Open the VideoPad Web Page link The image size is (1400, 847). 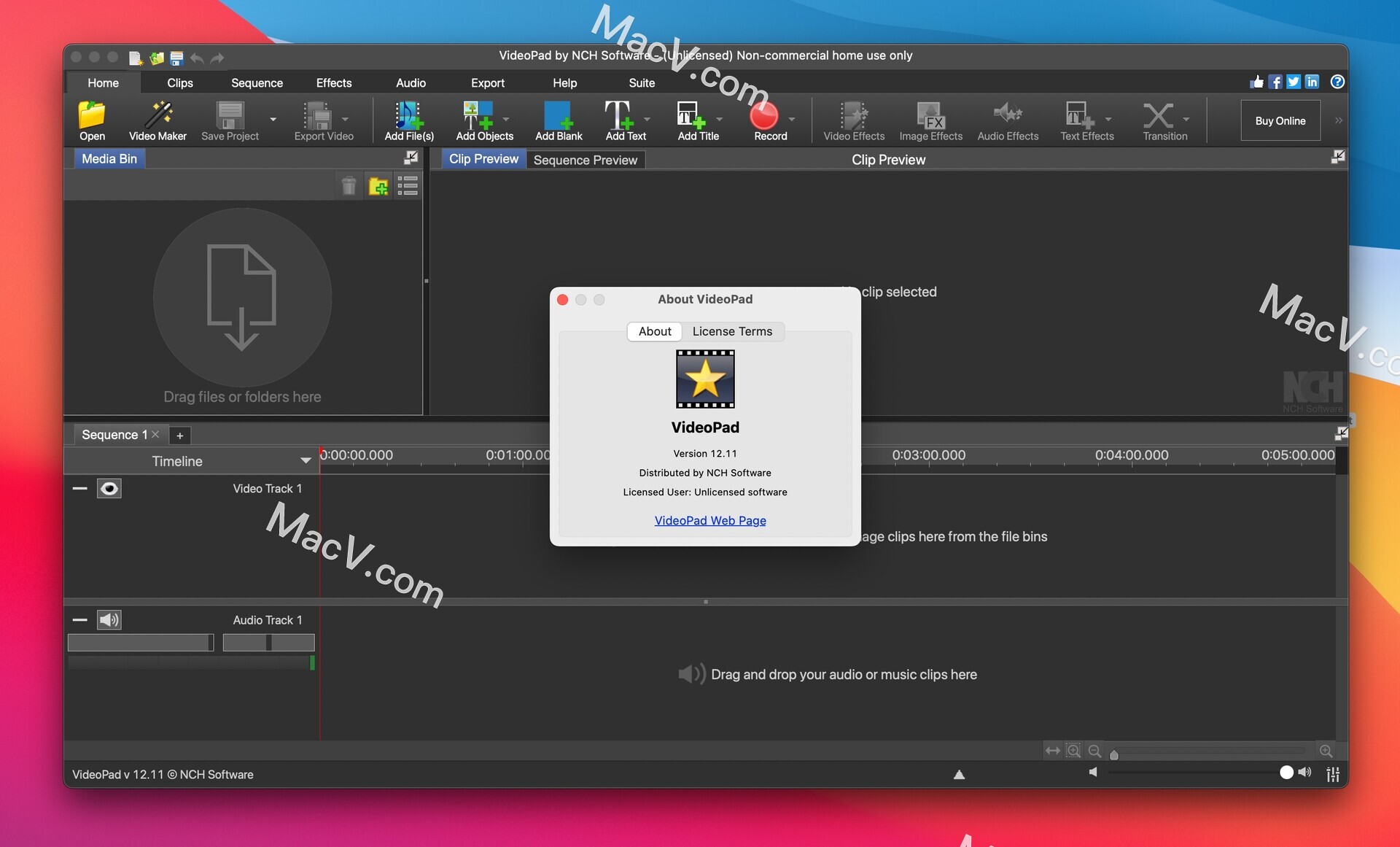point(710,520)
